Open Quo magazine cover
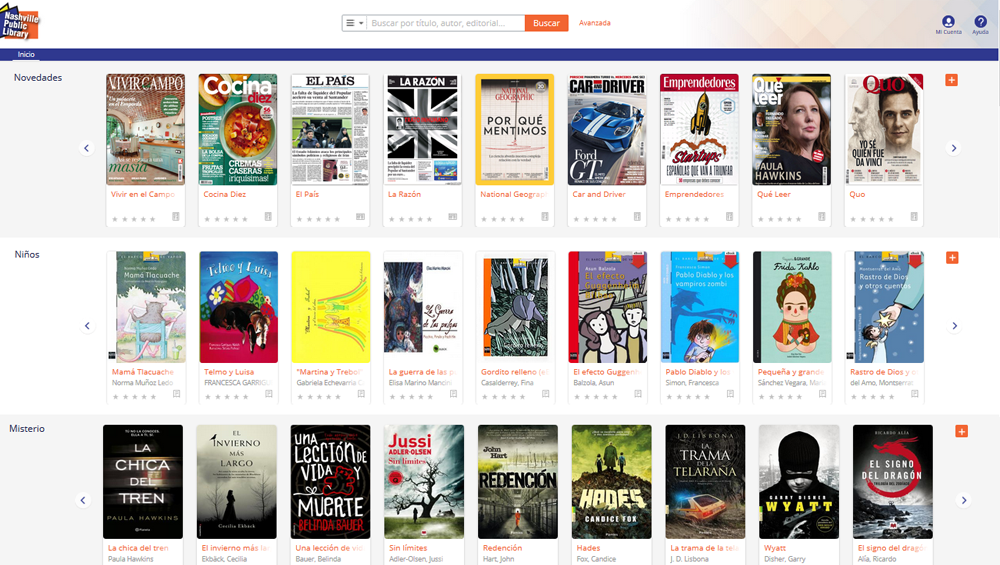The width and height of the screenshot is (1000, 565). (x=884, y=129)
